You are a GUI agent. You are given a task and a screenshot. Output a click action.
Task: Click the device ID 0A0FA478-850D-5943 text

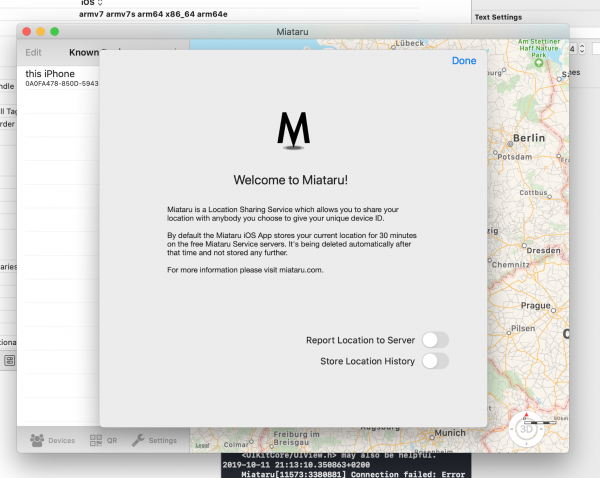[x=62, y=83]
